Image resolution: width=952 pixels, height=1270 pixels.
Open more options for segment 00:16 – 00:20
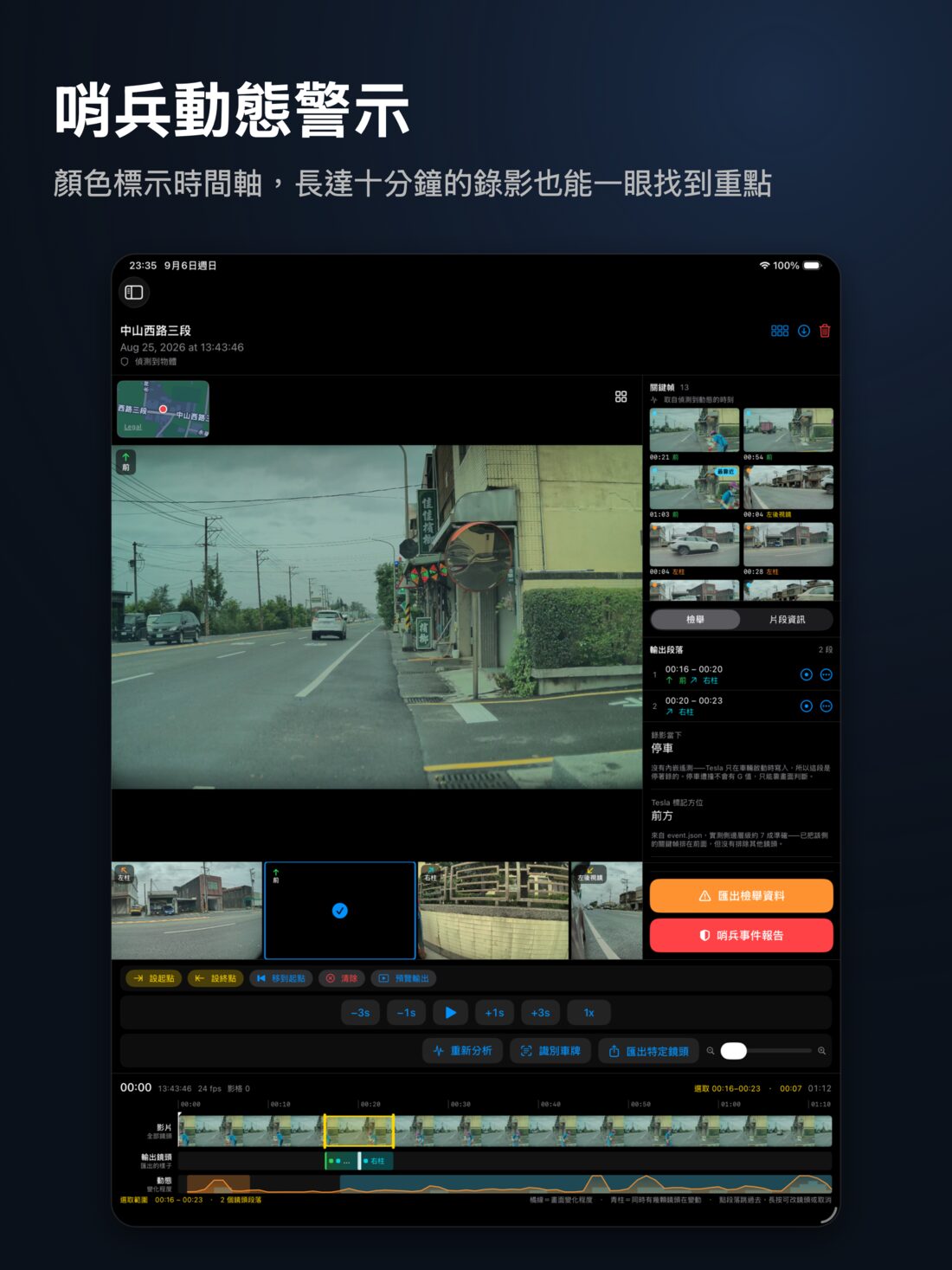click(x=827, y=674)
